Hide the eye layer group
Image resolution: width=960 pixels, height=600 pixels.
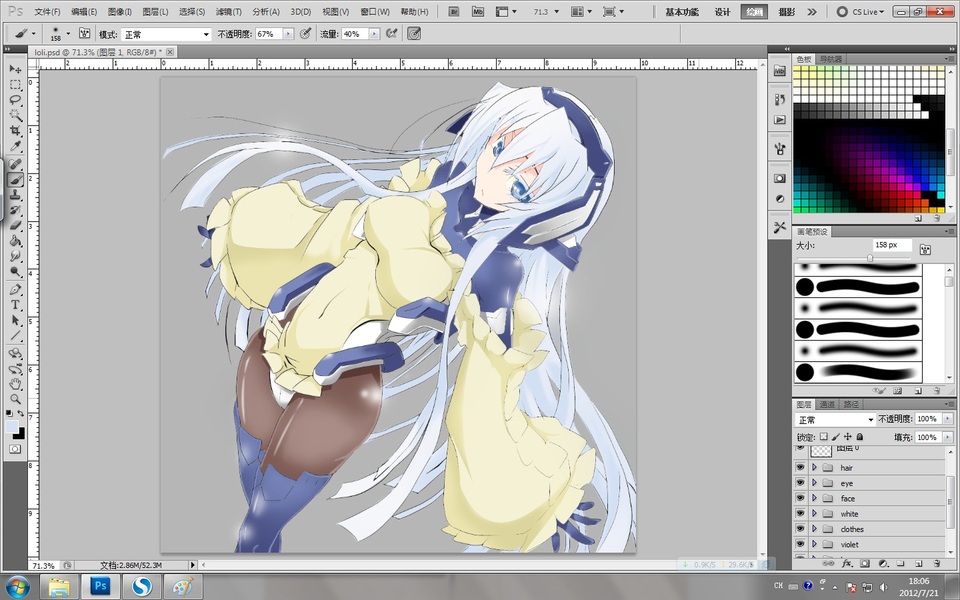[x=800, y=482]
